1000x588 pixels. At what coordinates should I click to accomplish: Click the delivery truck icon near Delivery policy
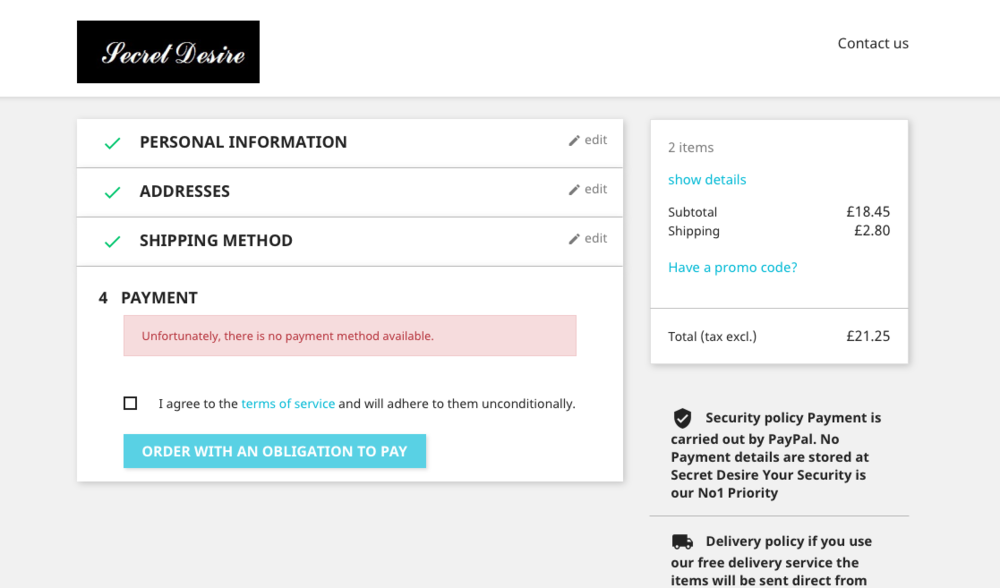coord(683,540)
